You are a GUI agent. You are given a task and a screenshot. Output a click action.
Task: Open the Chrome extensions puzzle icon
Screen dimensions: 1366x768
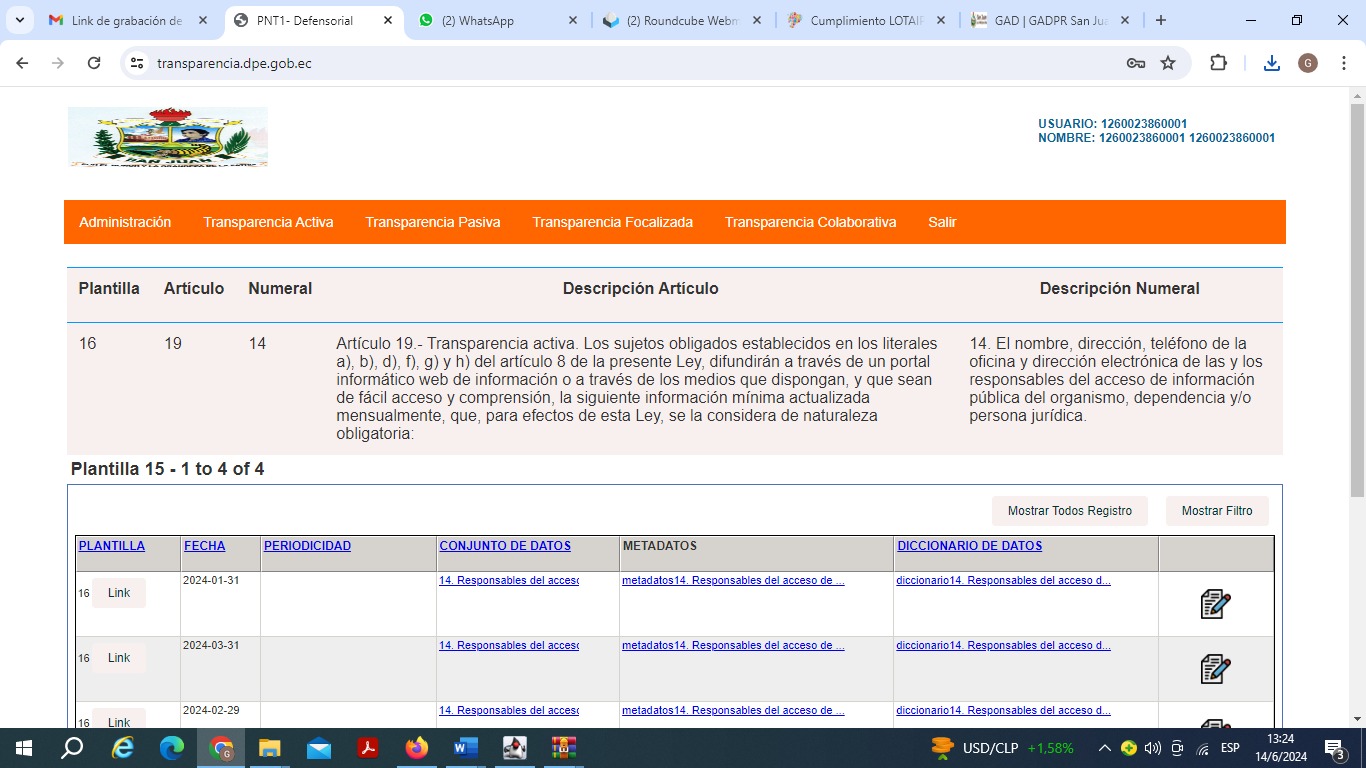[x=1218, y=63]
